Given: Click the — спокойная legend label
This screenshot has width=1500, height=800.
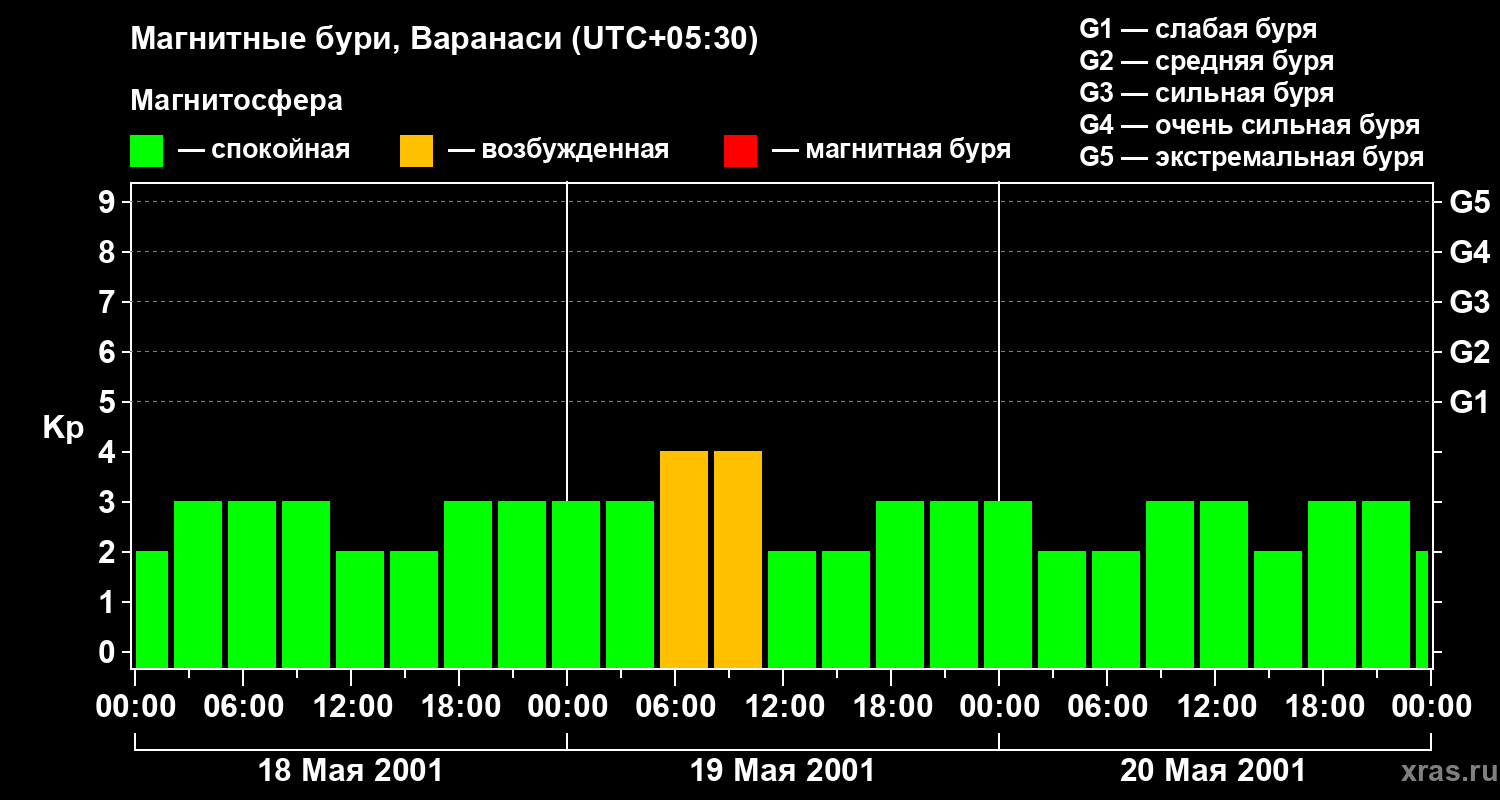Looking at the screenshot, I should [264, 150].
